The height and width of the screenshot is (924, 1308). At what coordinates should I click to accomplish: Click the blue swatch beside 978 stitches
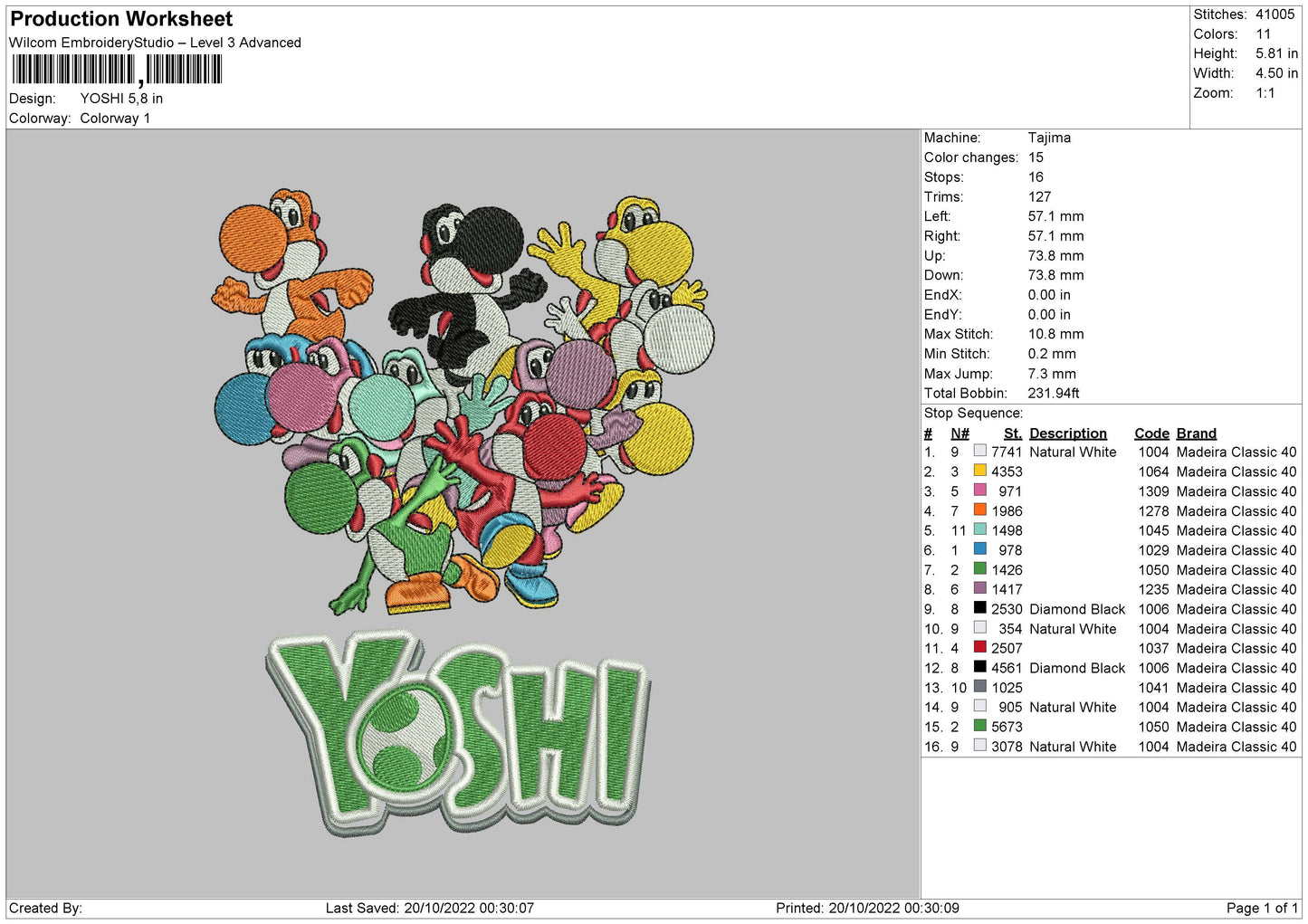click(979, 549)
